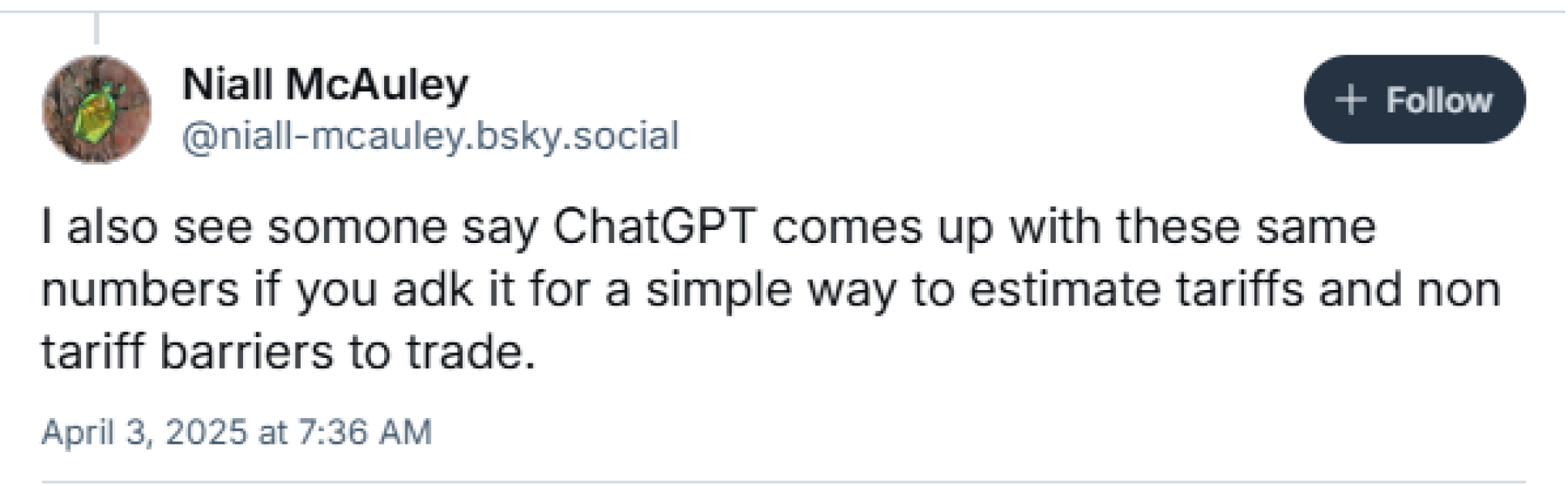Follow Niall McAuley's account
This screenshot has height=486, width=1568.
coord(1414,100)
